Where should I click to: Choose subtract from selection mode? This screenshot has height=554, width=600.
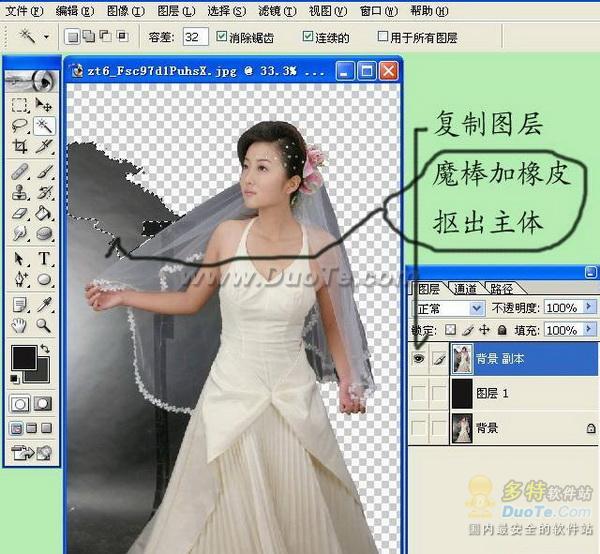click(105, 37)
